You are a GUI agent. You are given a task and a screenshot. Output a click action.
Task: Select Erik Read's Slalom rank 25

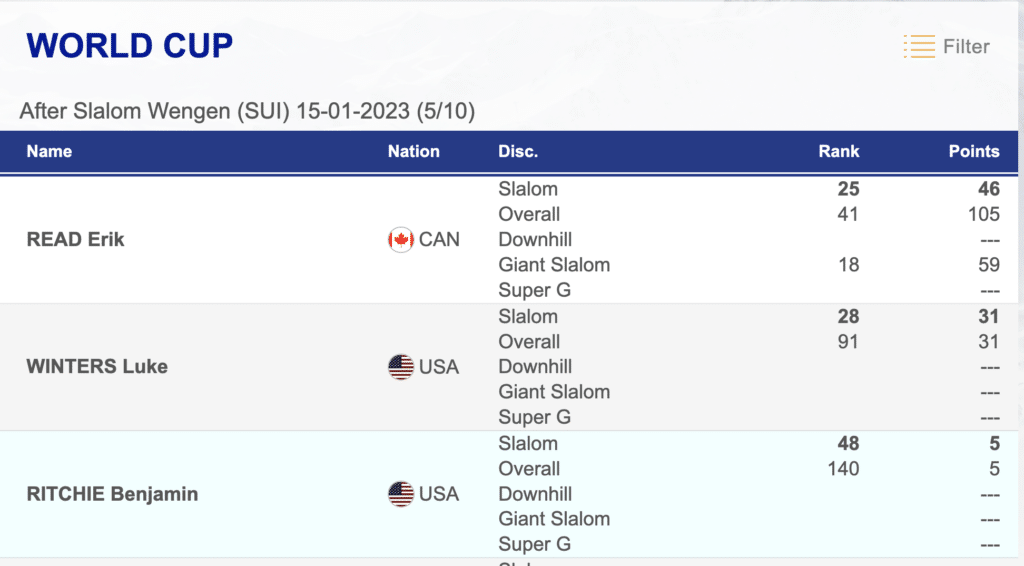[848, 189]
